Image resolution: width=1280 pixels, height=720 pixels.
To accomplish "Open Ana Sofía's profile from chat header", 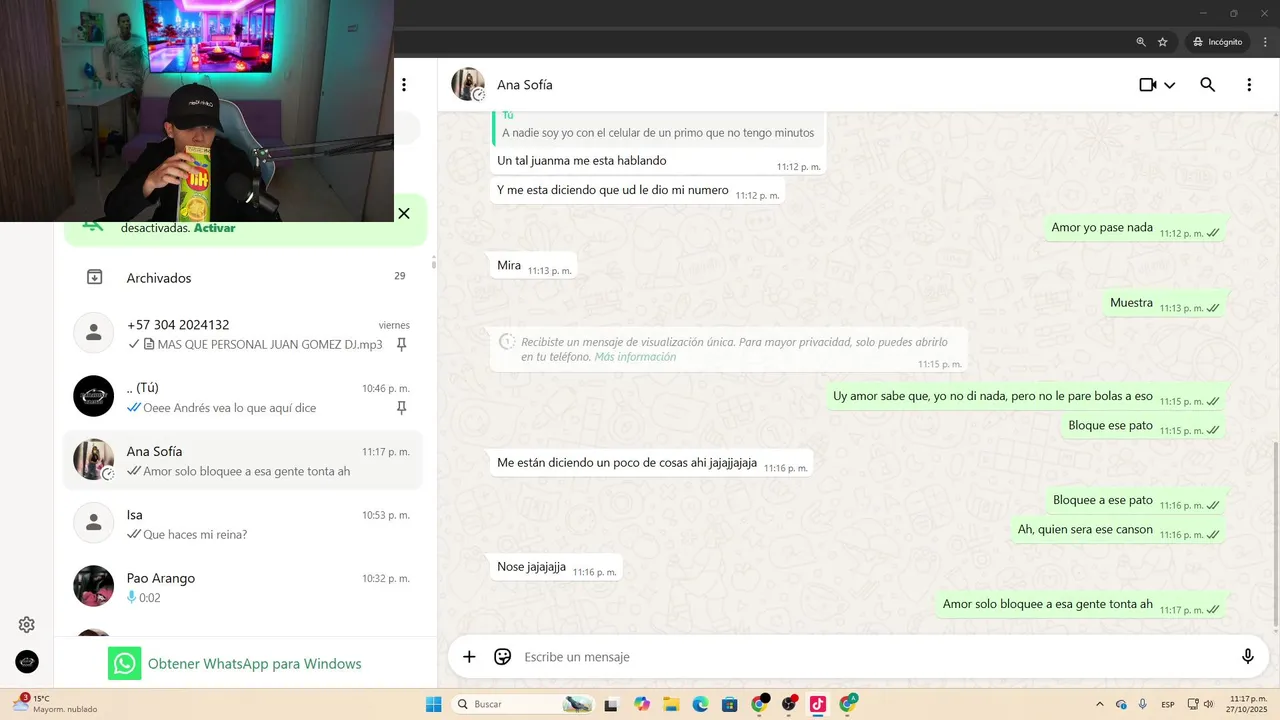I will pos(468,85).
